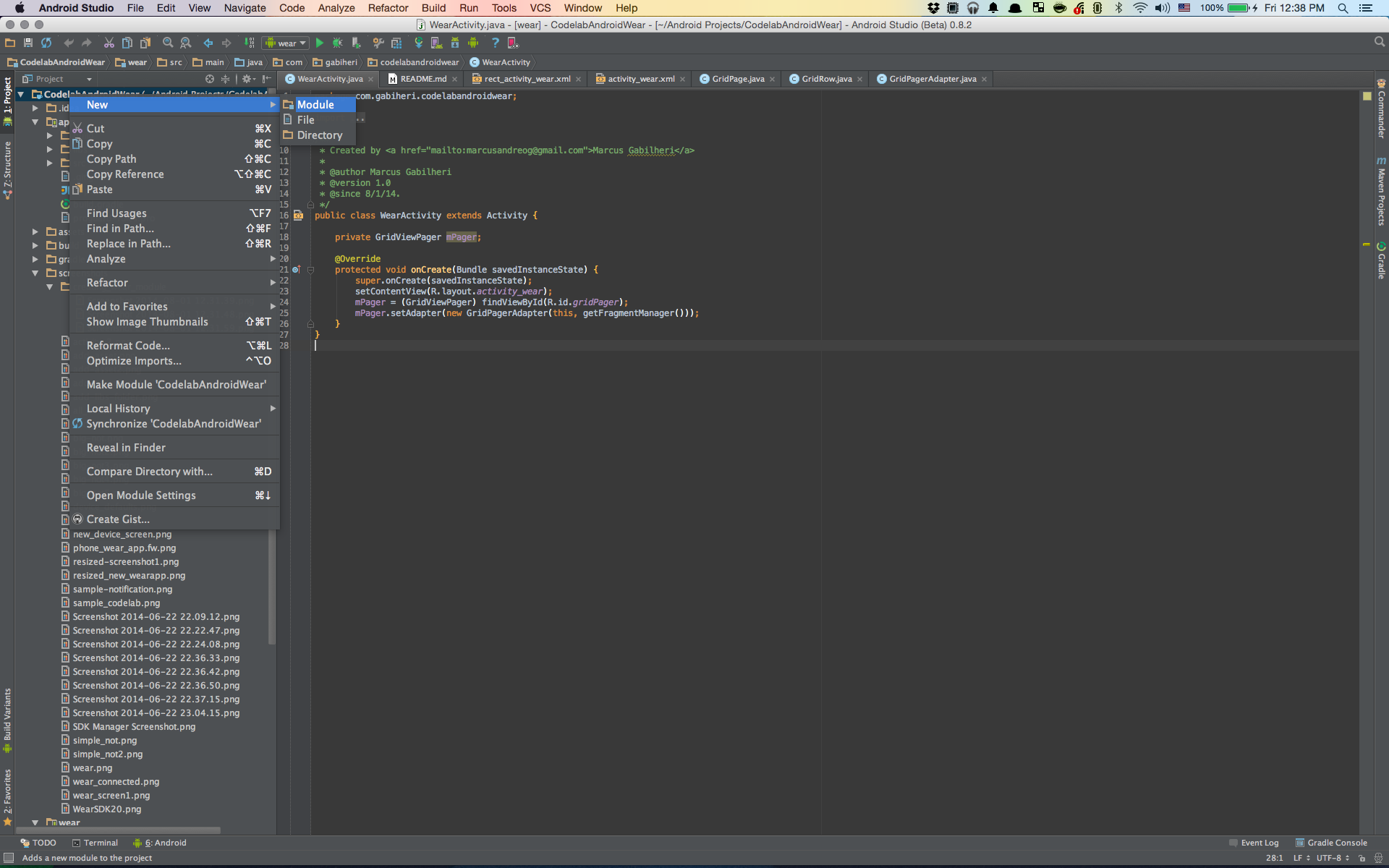Toggle the 1: Project tool window

click(x=7, y=96)
